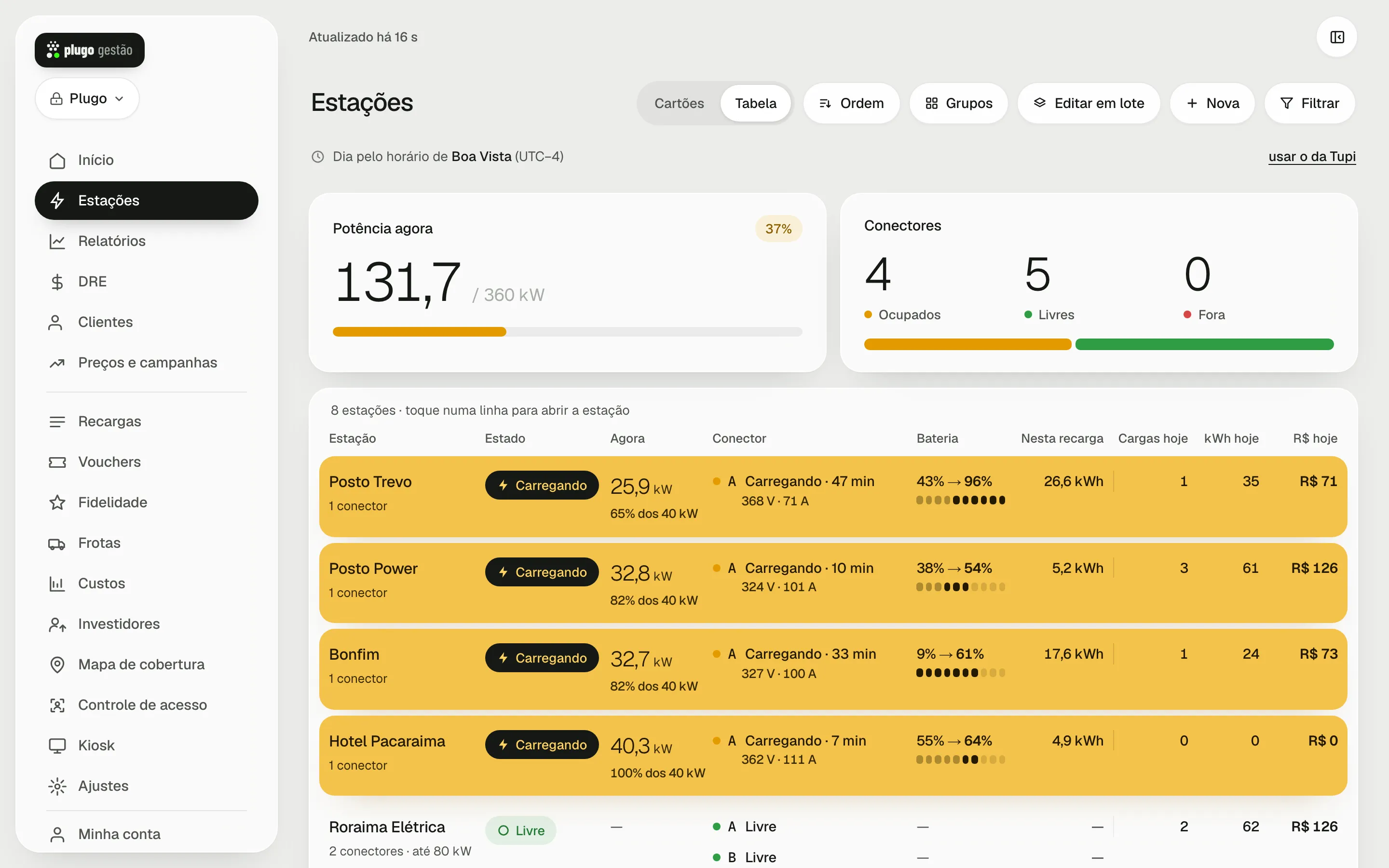Viewport: 1389px width, 868px height.
Task: Click the Carregando badge for Bonfim
Action: 542,658
